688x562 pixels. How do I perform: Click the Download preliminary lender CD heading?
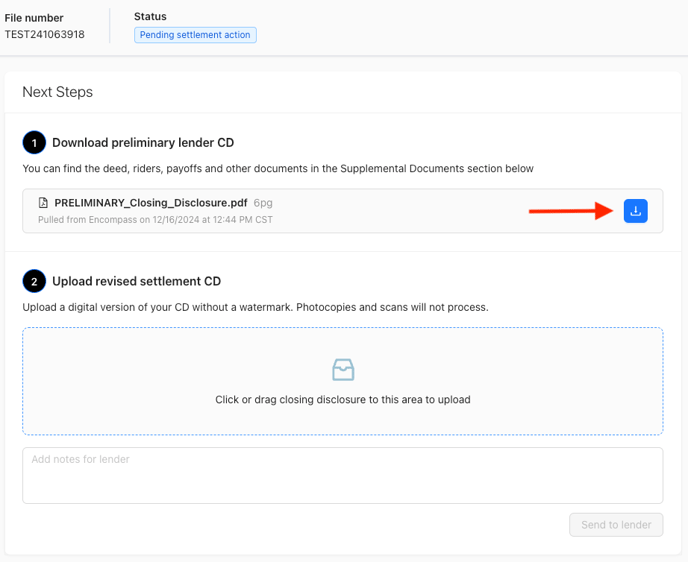pyautogui.click(x=143, y=143)
